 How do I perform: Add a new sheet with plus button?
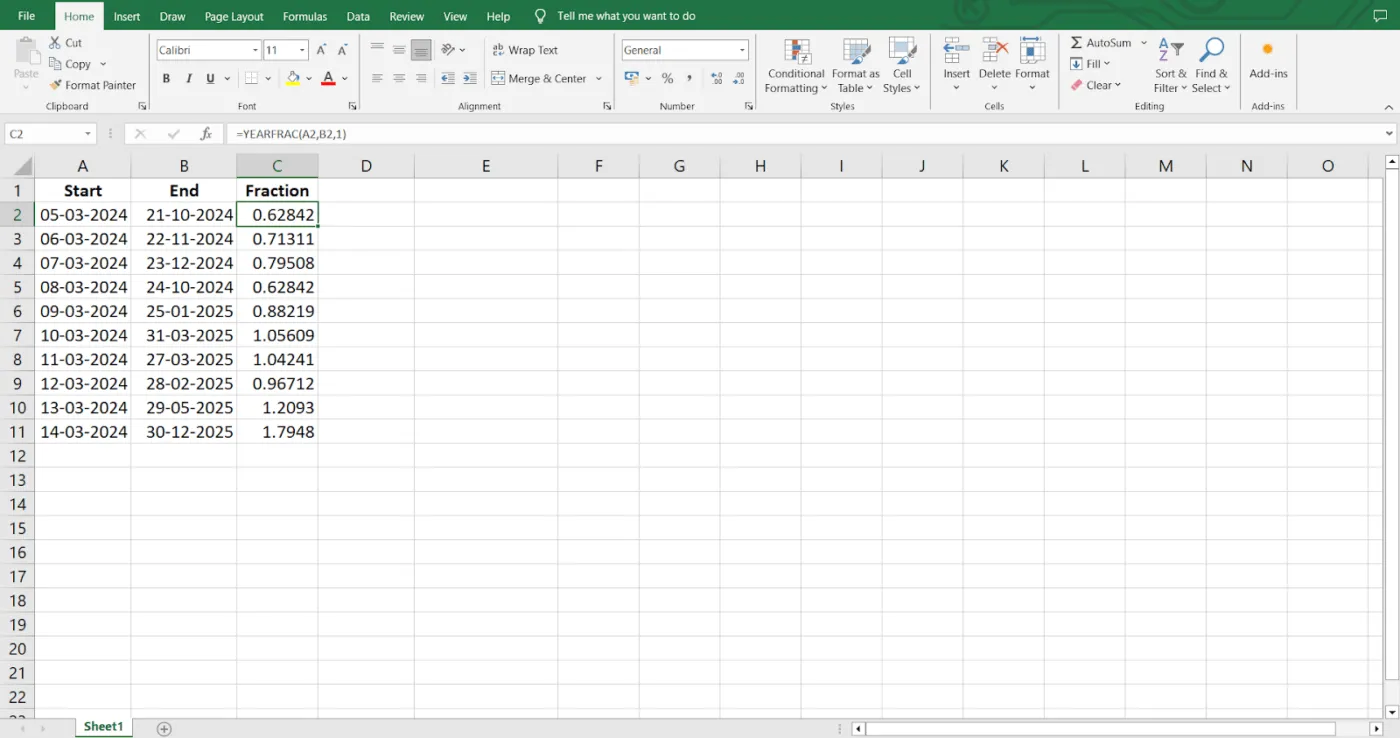pos(164,728)
